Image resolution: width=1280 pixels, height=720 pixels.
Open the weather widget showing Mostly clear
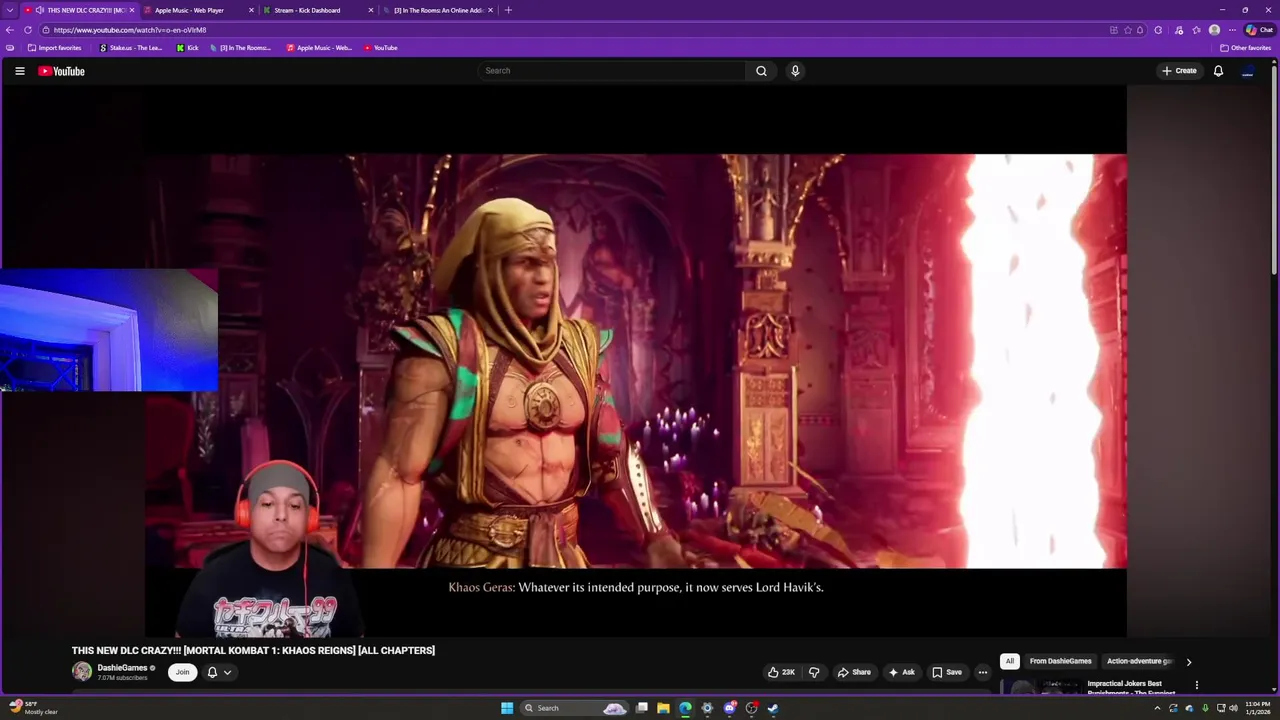(x=34, y=708)
